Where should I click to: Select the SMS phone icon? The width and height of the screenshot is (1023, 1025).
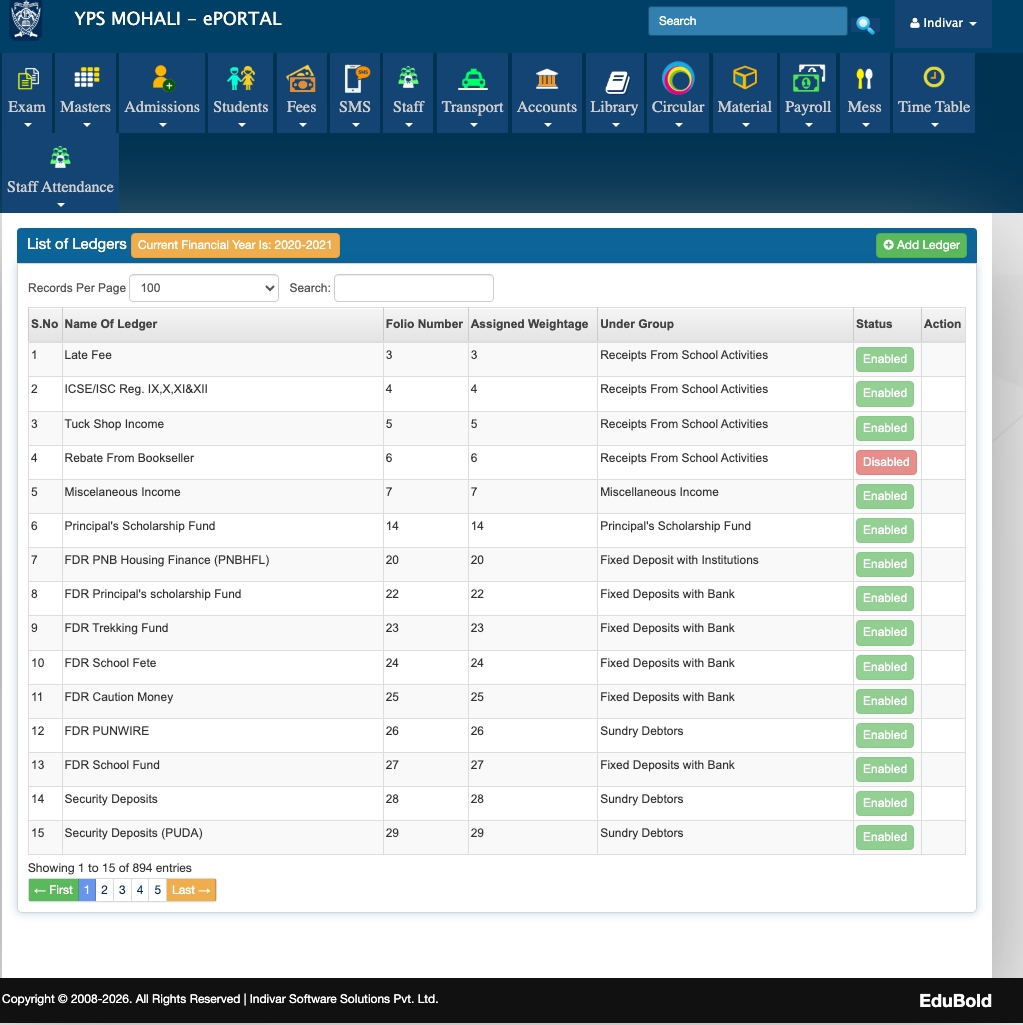354,76
